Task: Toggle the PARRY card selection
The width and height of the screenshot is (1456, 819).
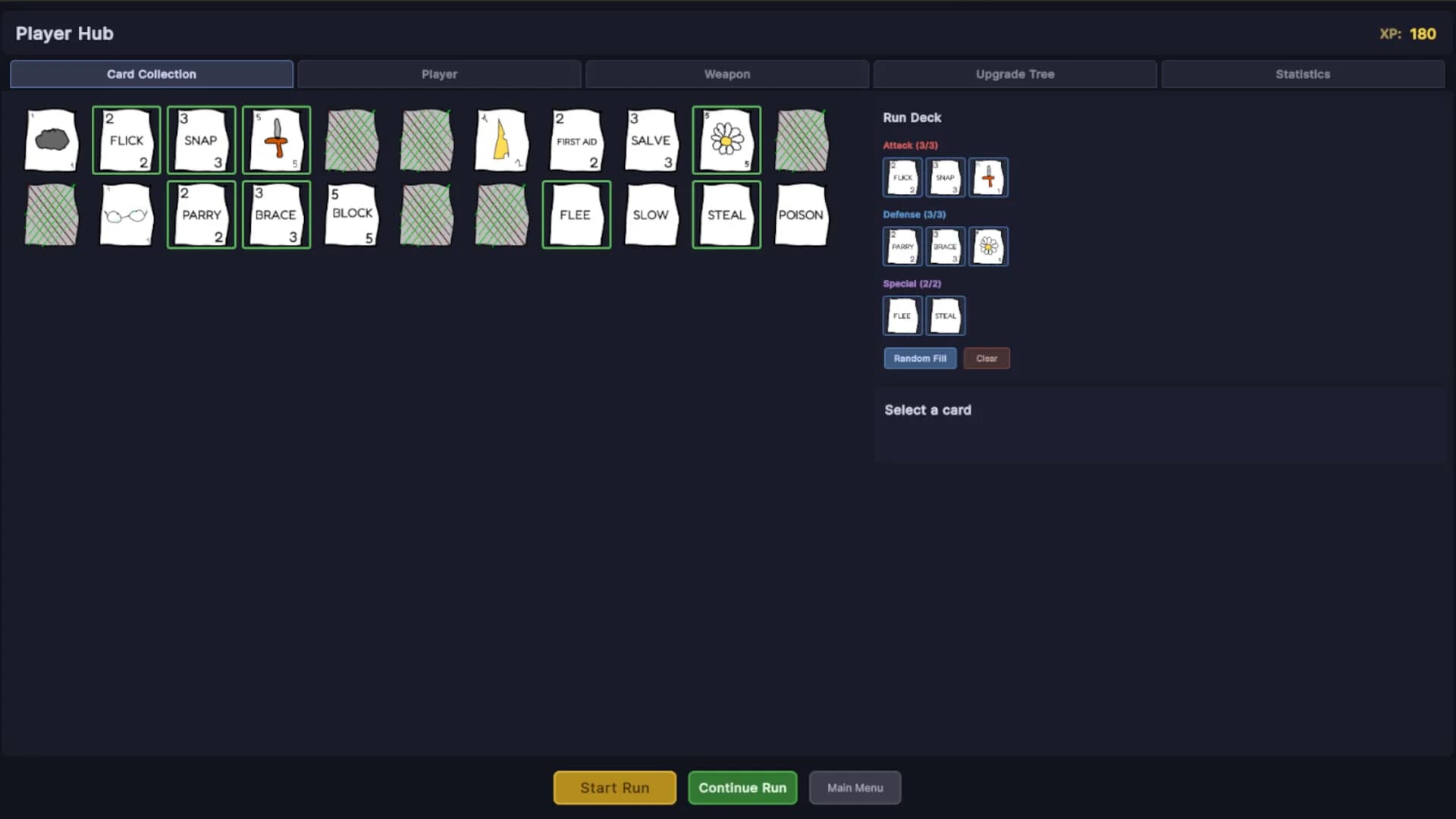Action: coord(201,215)
